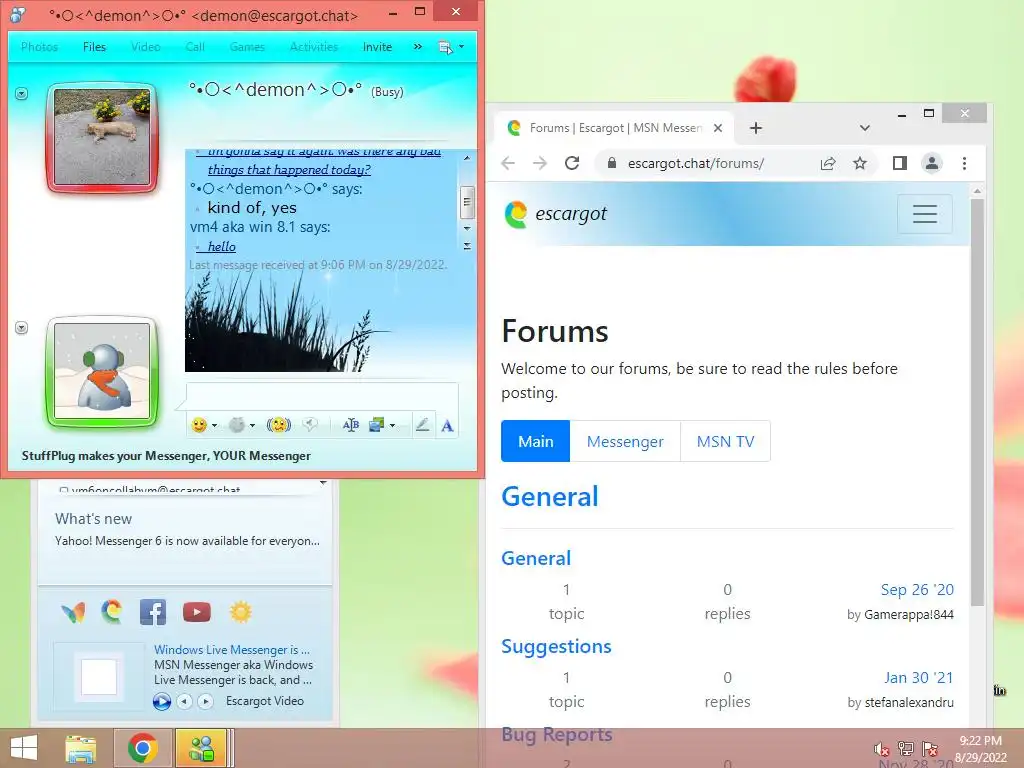Screen dimensions: 1024x768
Task: Open the emoticon picker smiley icon
Action: (199, 425)
